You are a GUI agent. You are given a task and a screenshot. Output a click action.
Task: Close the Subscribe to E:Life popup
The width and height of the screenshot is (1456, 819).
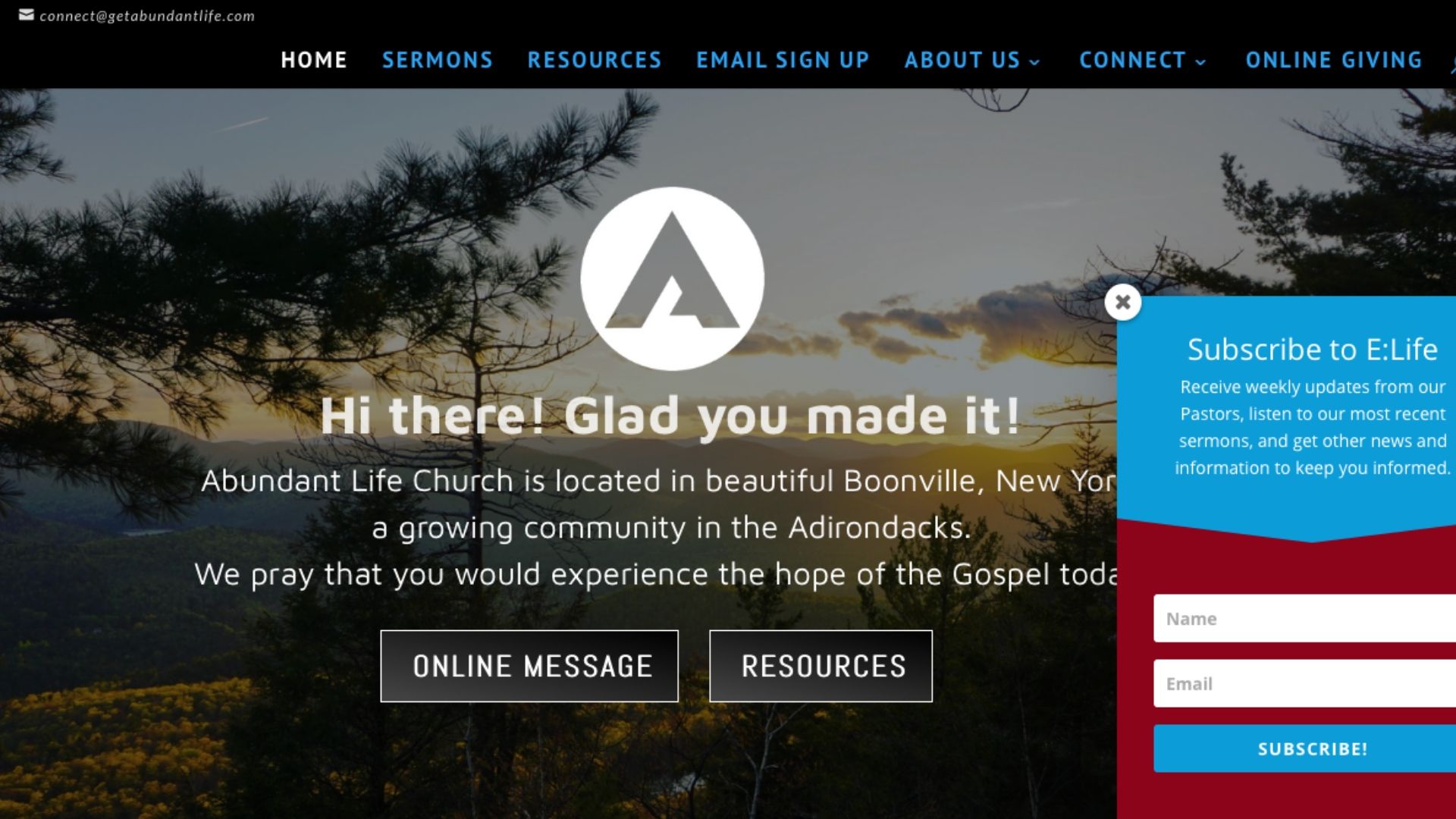click(1123, 303)
